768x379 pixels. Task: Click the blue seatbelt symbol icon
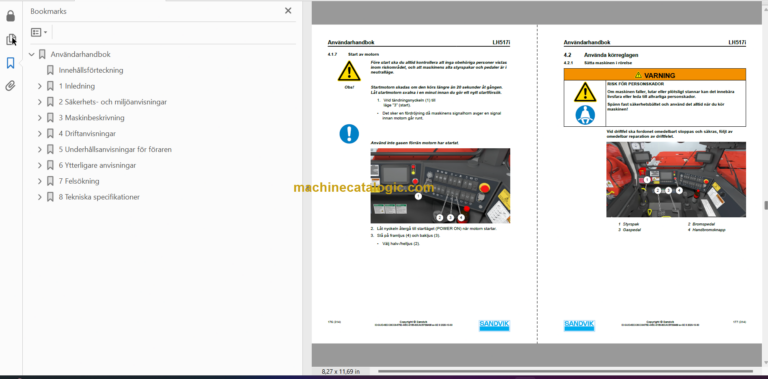pos(585,115)
